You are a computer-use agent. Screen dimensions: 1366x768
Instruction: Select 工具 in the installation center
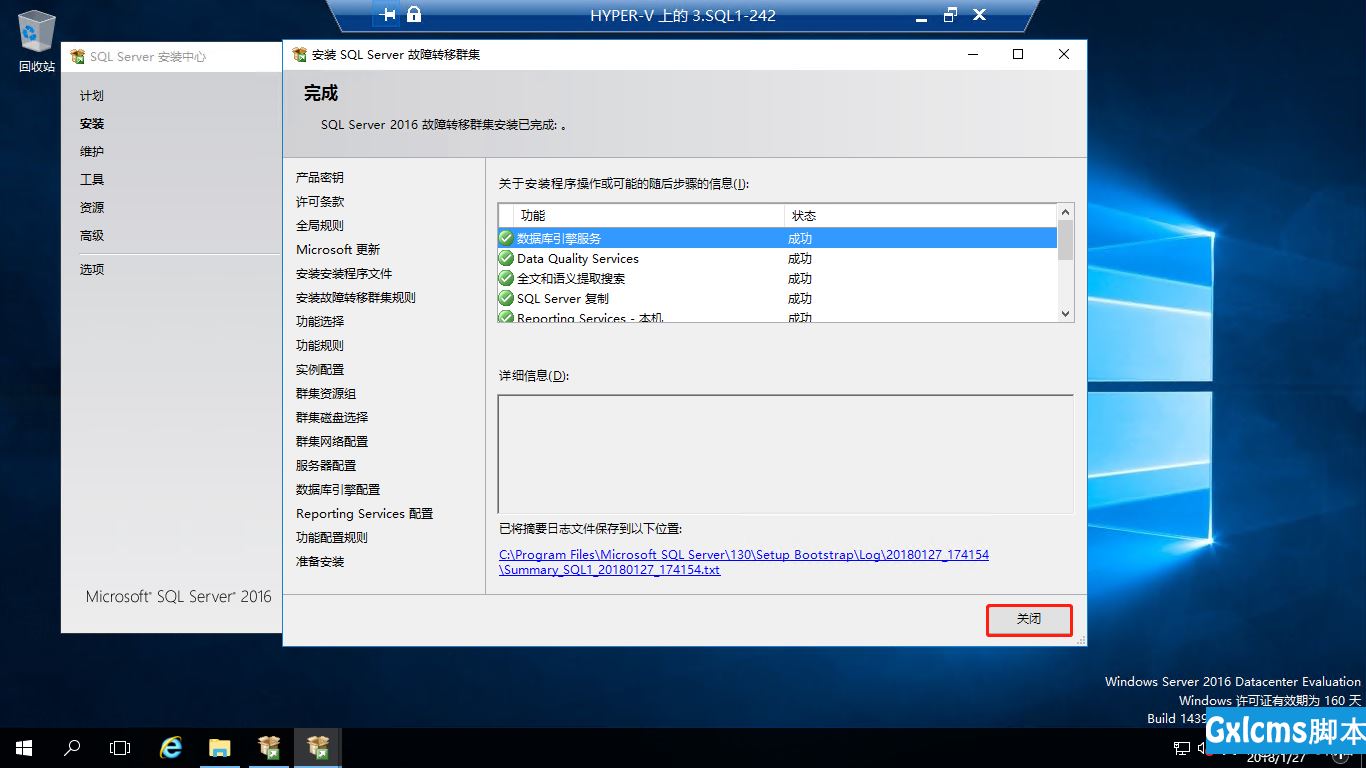pyautogui.click(x=92, y=180)
